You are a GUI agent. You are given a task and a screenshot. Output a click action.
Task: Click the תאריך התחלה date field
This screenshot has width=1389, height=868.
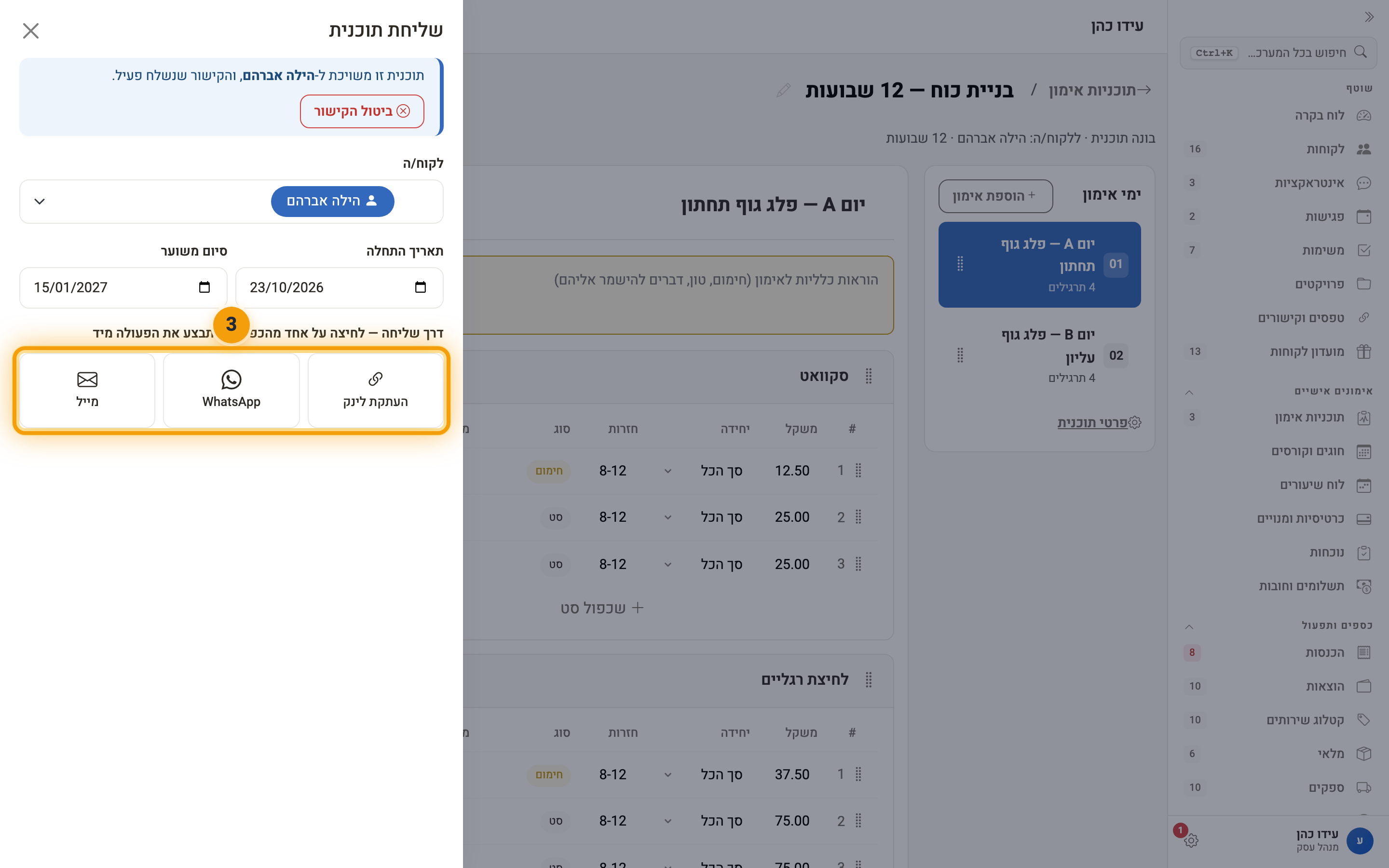[x=339, y=287]
